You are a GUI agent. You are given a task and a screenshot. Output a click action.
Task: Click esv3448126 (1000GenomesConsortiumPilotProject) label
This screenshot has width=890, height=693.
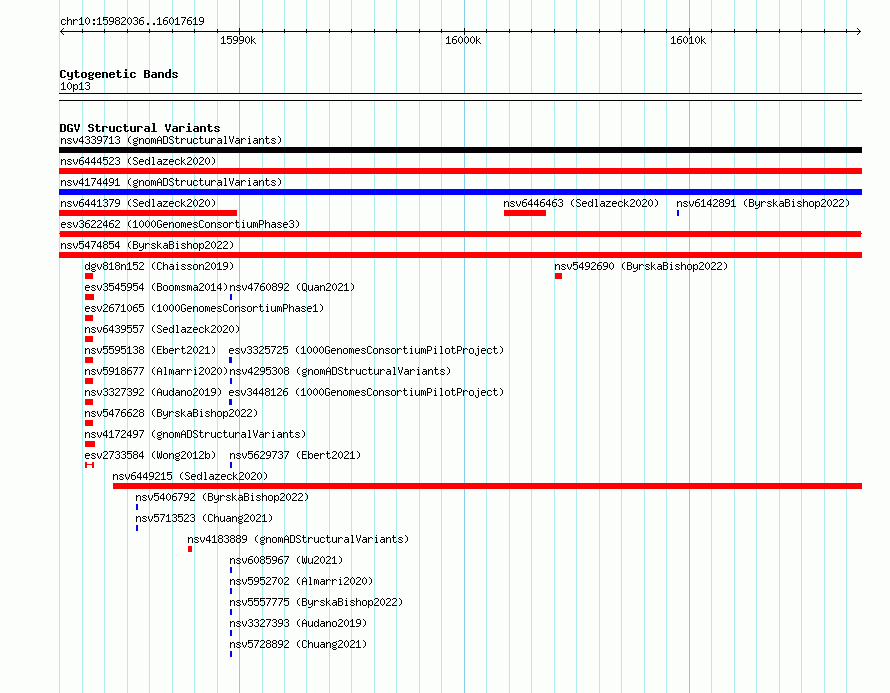point(366,392)
